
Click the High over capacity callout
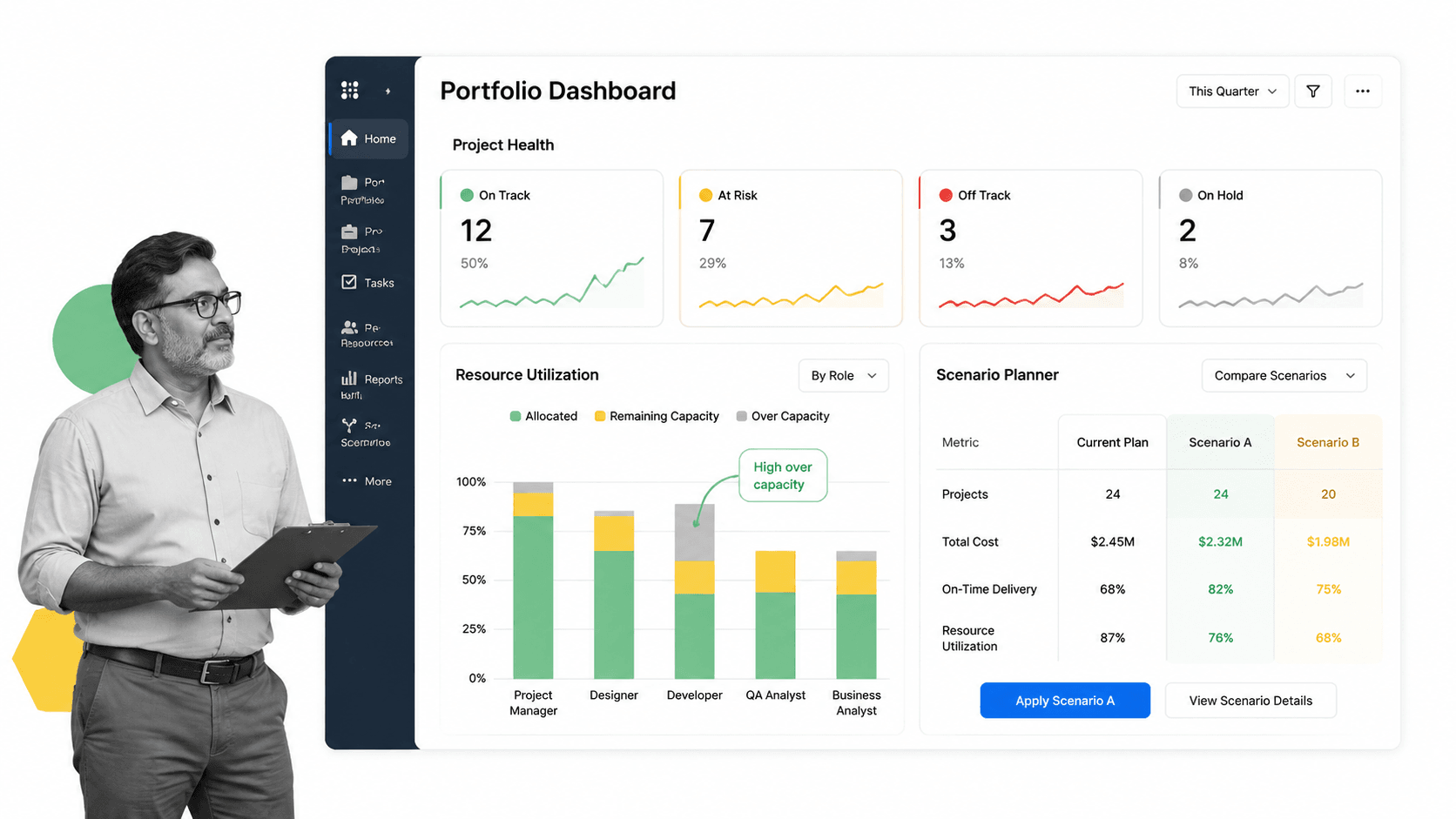(783, 475)
